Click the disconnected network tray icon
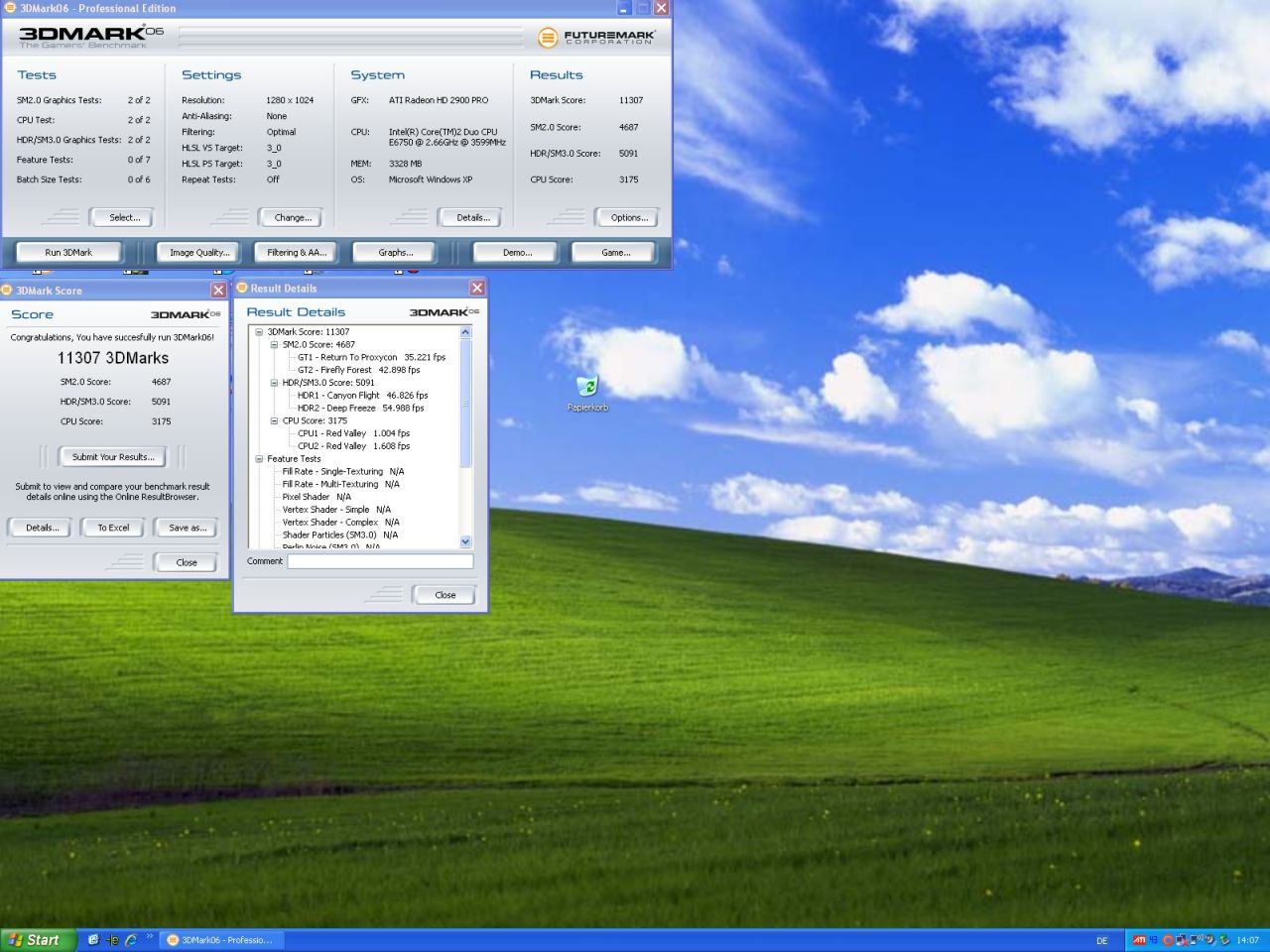 (x=1182, y=940)
